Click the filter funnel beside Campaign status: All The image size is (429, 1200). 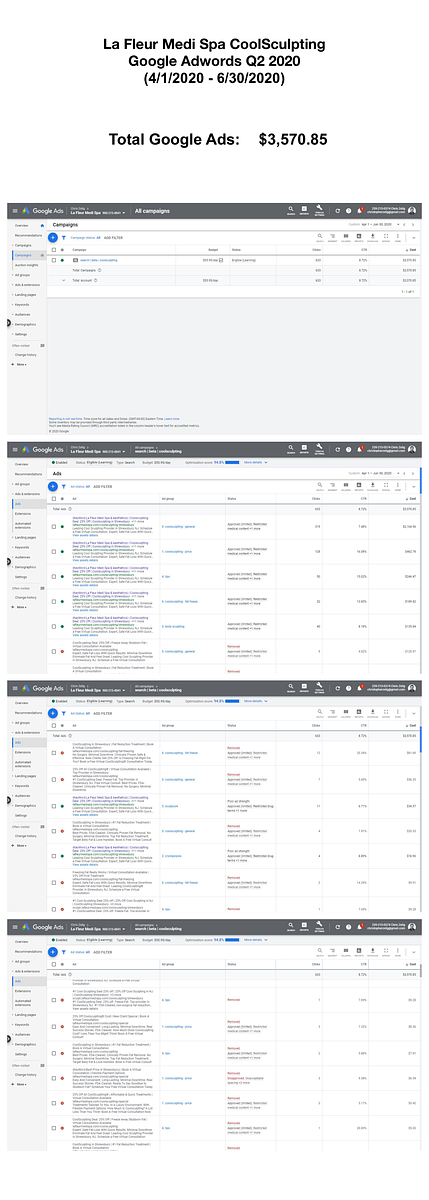tap(63, 237)
